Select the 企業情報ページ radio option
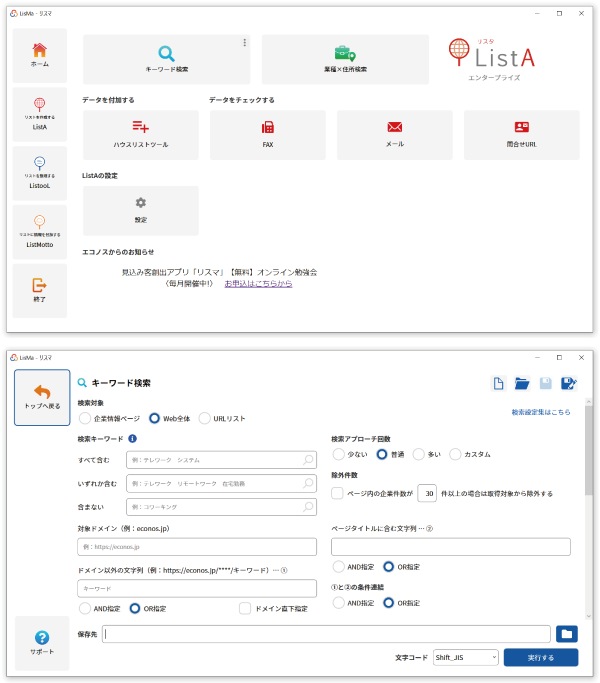Viewport: 600px width, 683px height. point(85,418)
